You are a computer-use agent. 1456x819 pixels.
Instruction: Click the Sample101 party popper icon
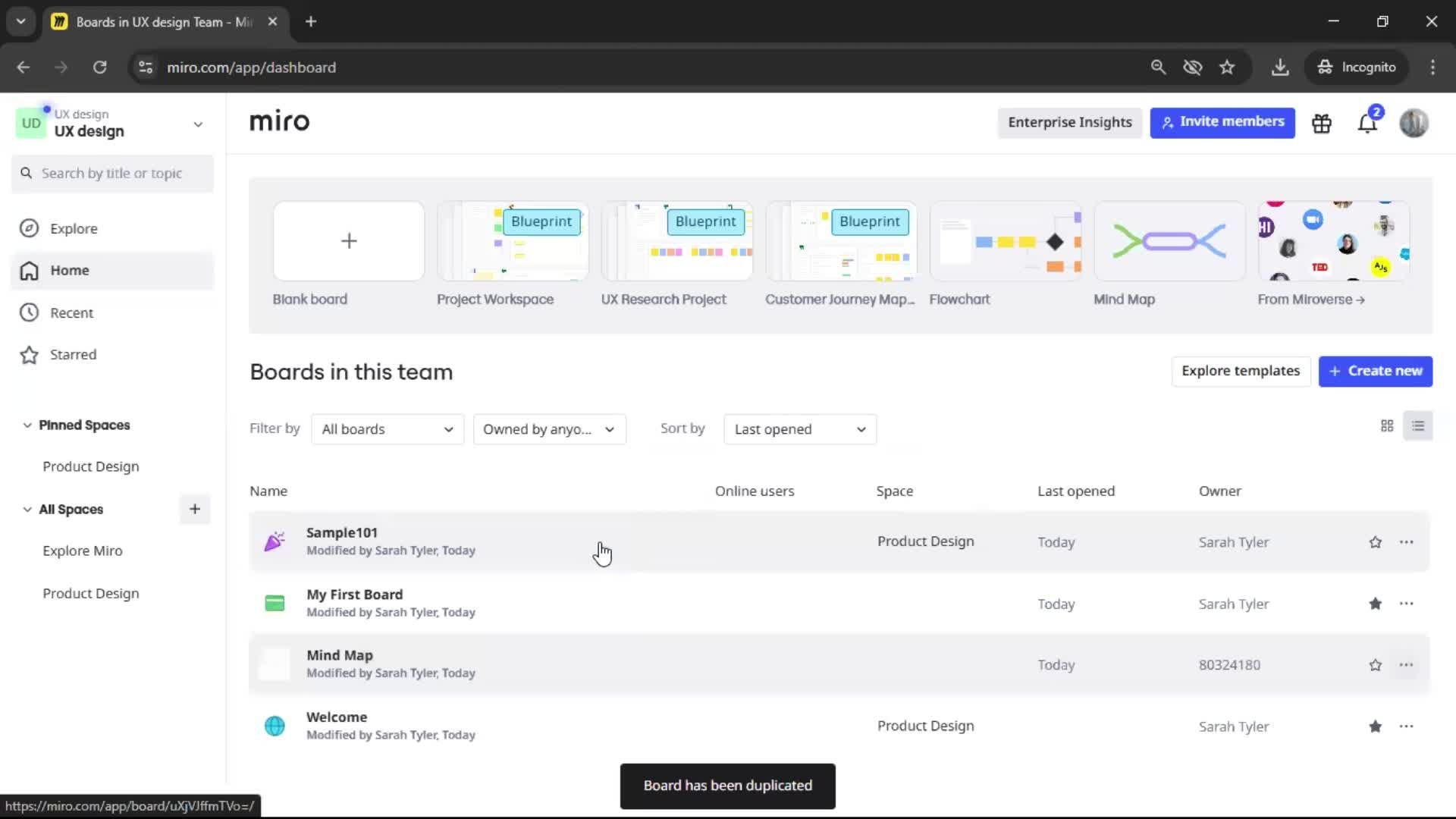point(275,541)
